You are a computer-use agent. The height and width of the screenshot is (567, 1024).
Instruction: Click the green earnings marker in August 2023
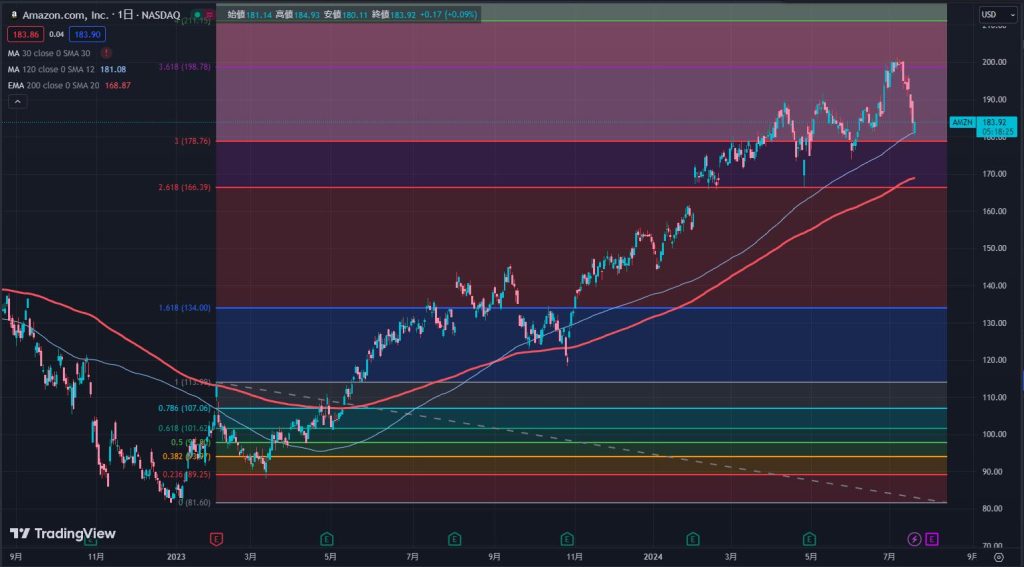(454, 539)
